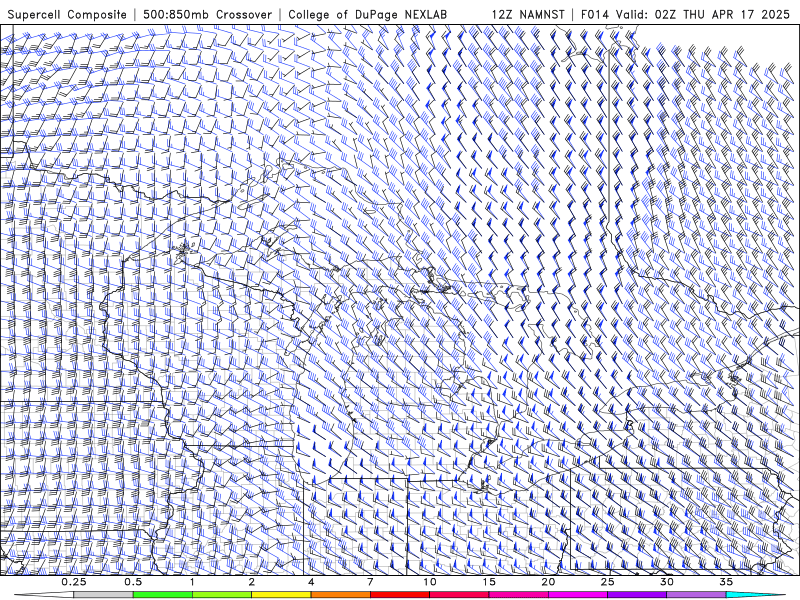
Task: Click the light purple segment after 30
Action: pyautogui.click(x=696, y=595)
